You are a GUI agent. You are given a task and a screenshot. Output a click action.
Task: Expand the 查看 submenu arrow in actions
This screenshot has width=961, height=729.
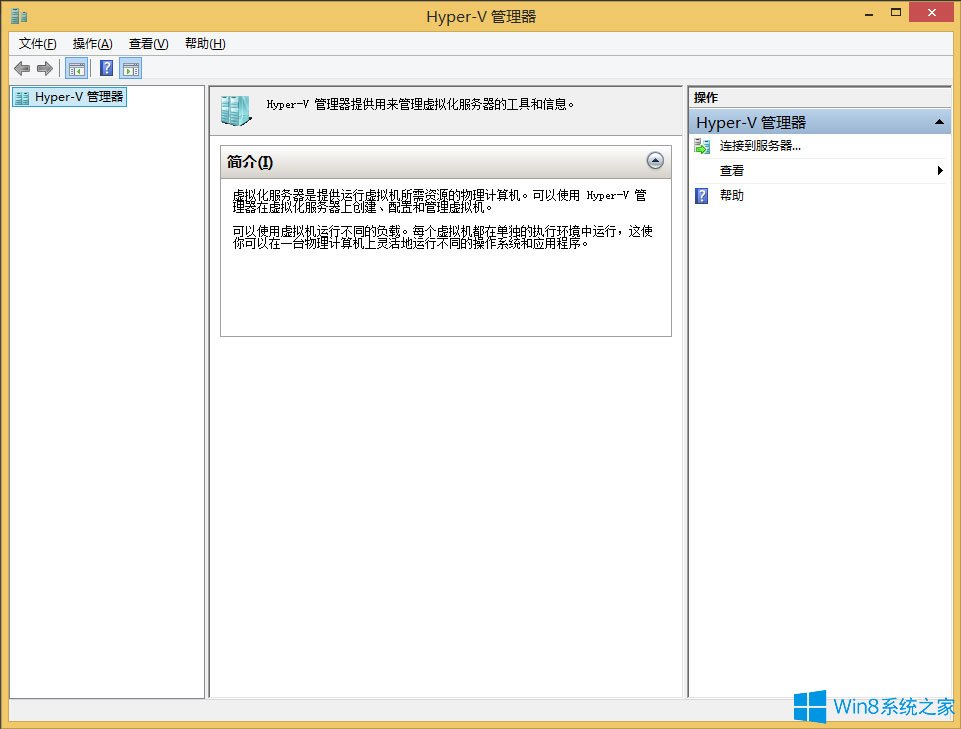(940, 170)
